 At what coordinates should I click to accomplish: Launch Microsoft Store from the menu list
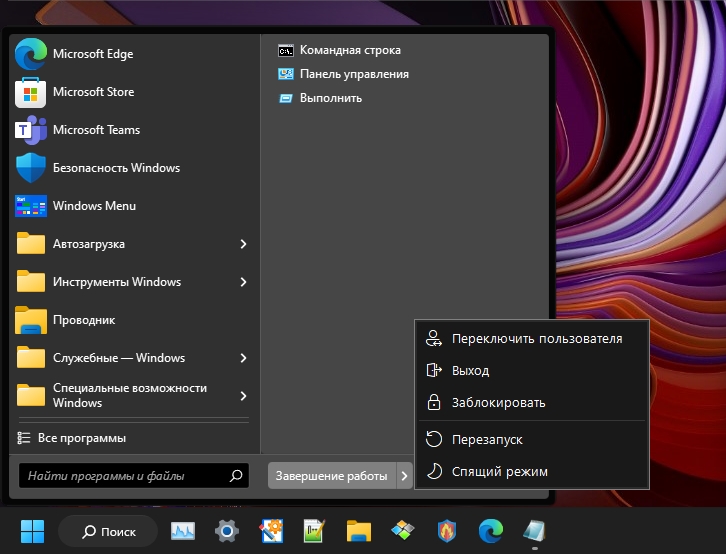(92, 92)
